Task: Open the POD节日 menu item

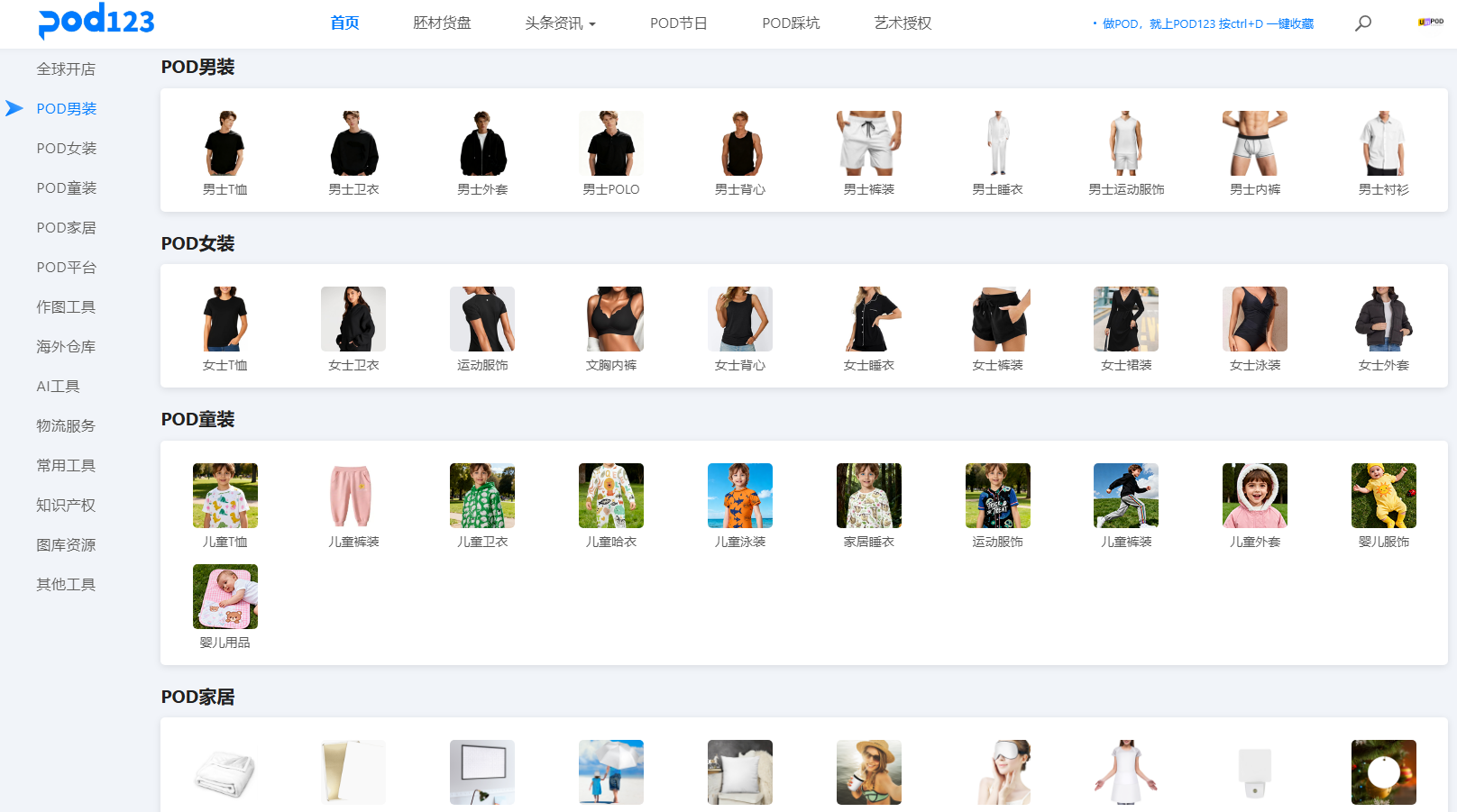Action: click(678, 23)
